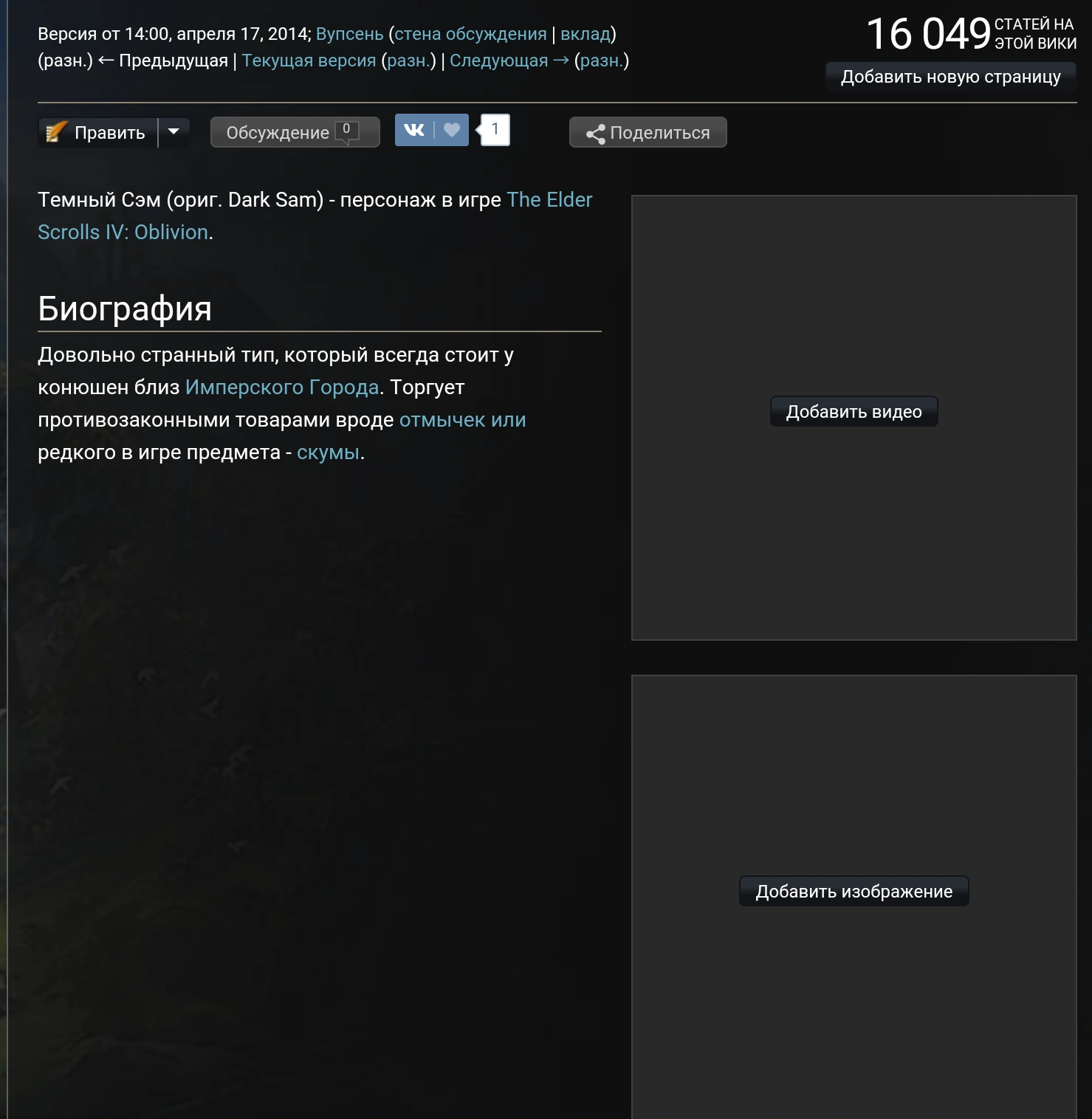Click the Версия от 14:00, апреля 17, 2014 text
1092x1119 pixels.
tap(174, 34)
